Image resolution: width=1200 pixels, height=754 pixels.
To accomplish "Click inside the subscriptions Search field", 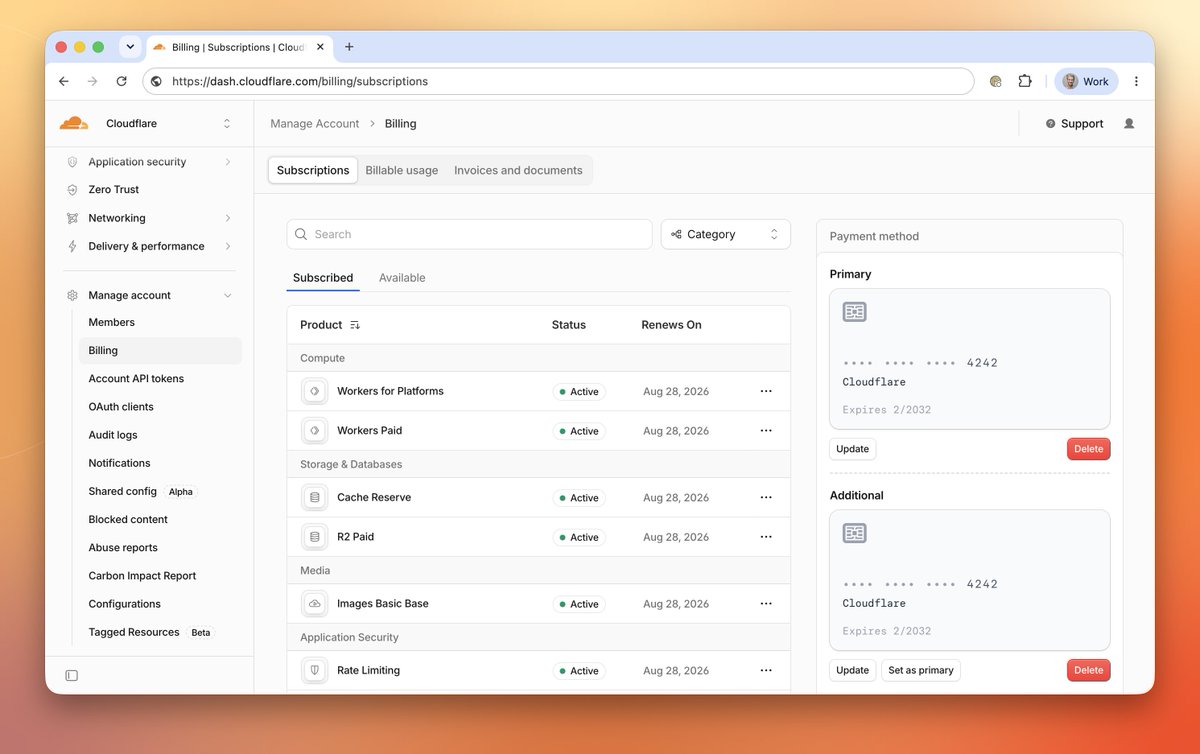I will 470,234.
